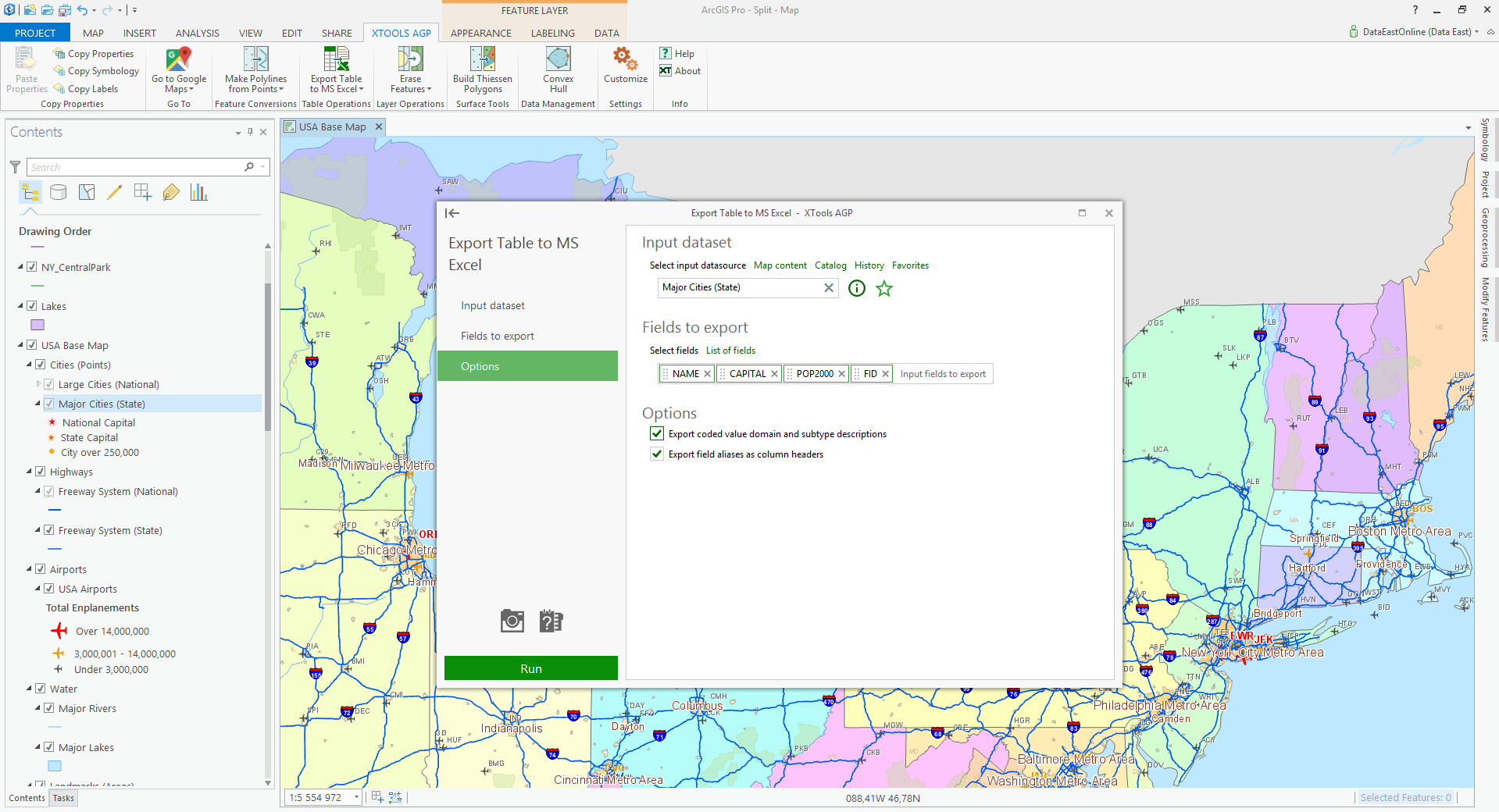Toggle Lakes layer visibility
The width and height of the screenshot is (1499, 812).
click(x=32, y=306)
